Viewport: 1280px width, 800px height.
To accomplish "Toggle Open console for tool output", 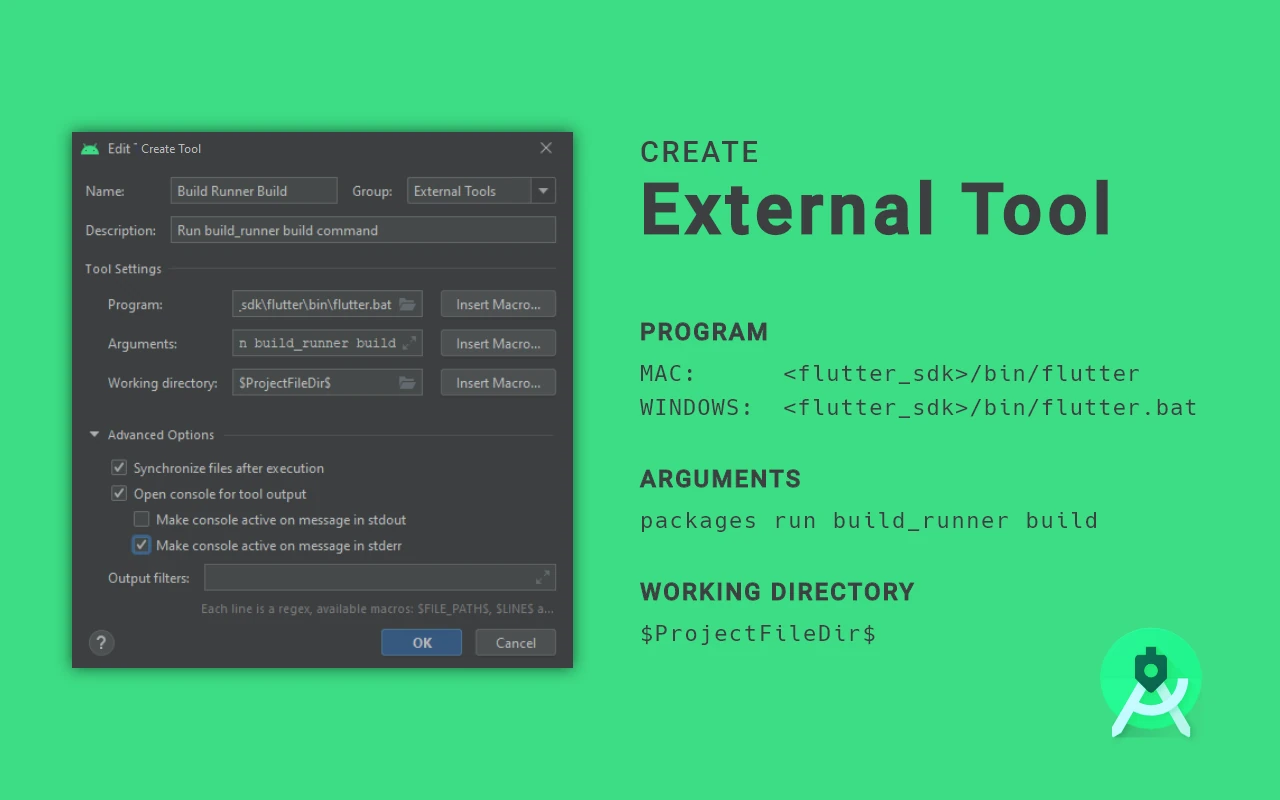I will [119, 493].
